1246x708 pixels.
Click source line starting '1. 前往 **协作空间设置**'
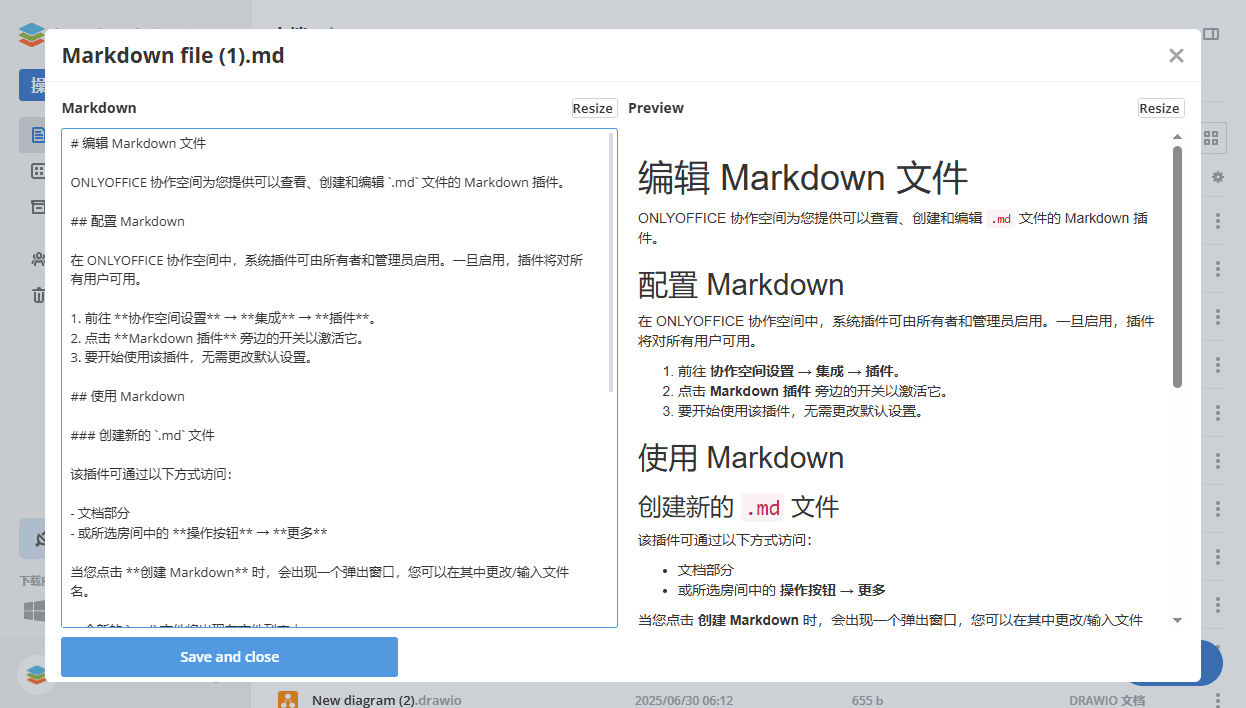(223, 318)
